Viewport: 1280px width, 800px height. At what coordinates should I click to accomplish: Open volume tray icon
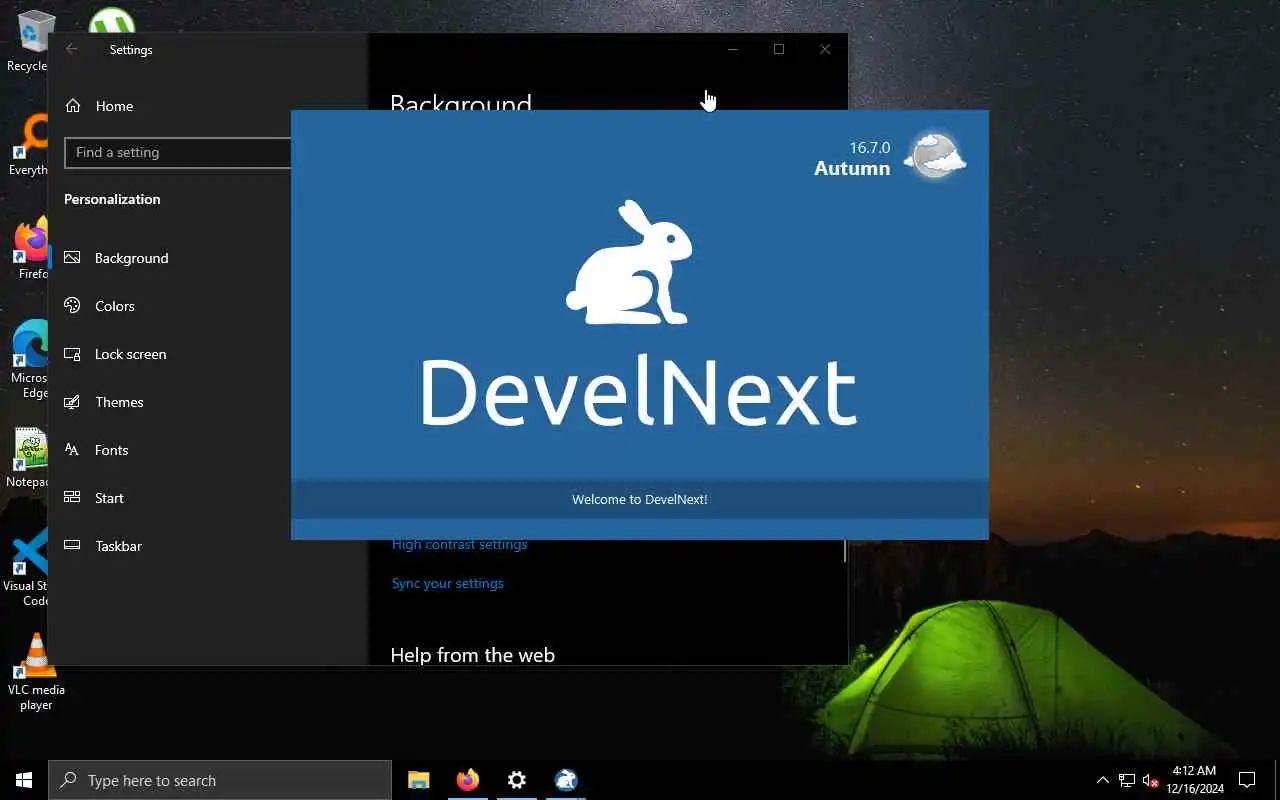coord(1150,780)
